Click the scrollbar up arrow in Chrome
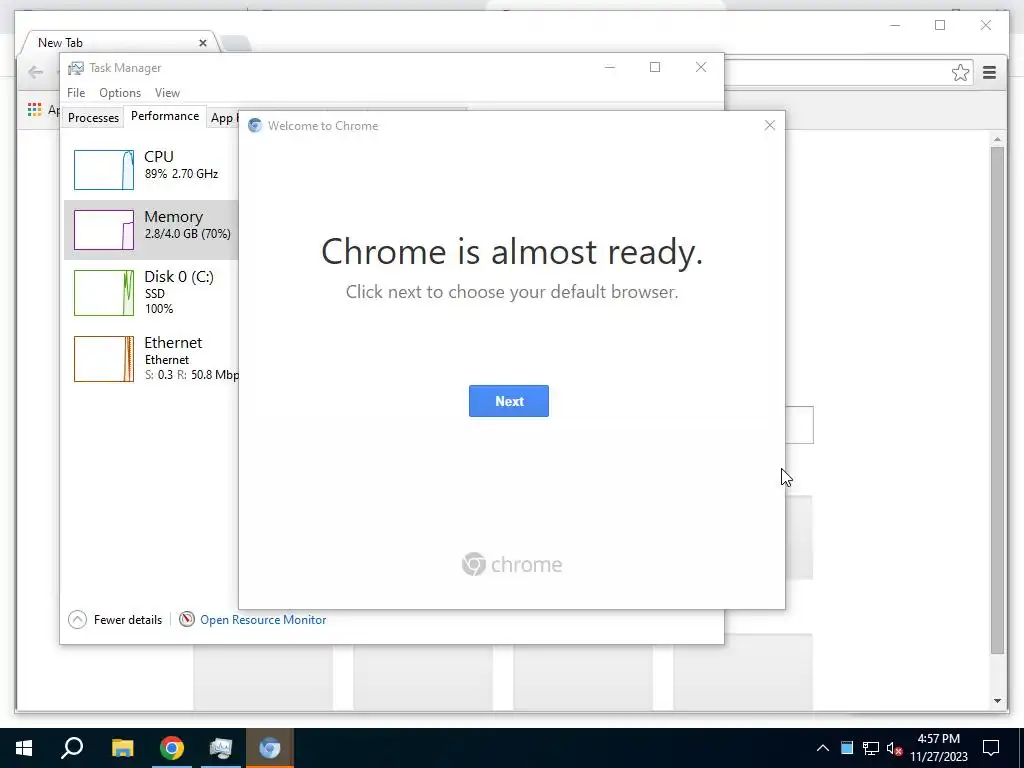This screenshot has height=768, width=1024. click(997, 139)
